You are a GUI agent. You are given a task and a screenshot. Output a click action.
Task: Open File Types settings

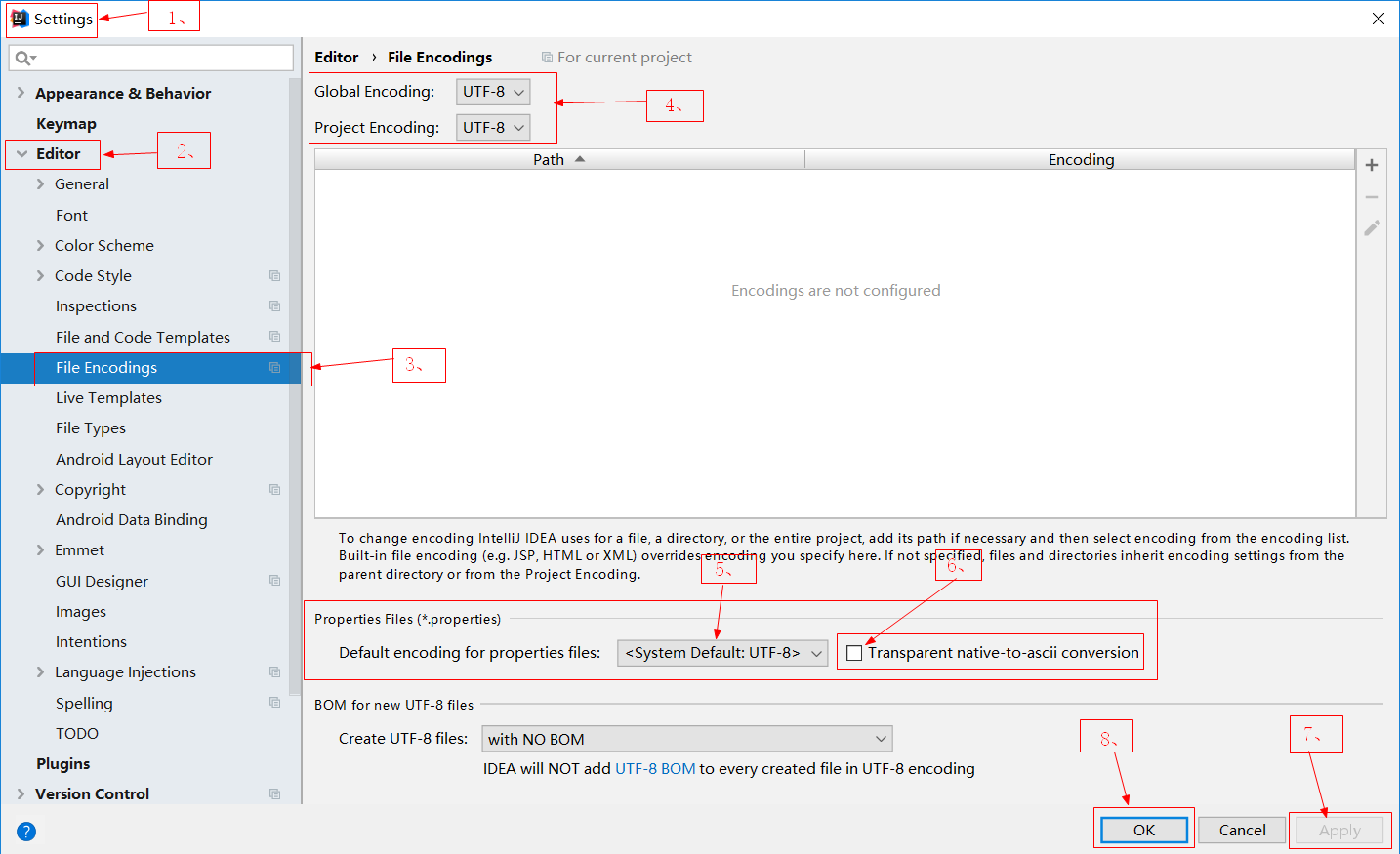pyautogui.click(x=91, y=428)
